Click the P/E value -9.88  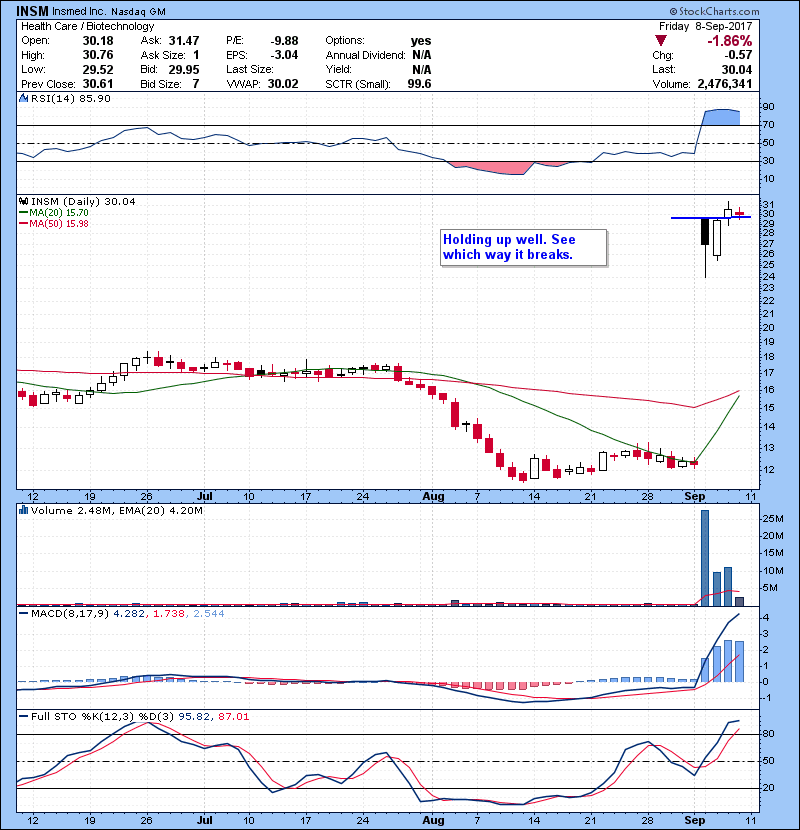[x=284, y=41]
